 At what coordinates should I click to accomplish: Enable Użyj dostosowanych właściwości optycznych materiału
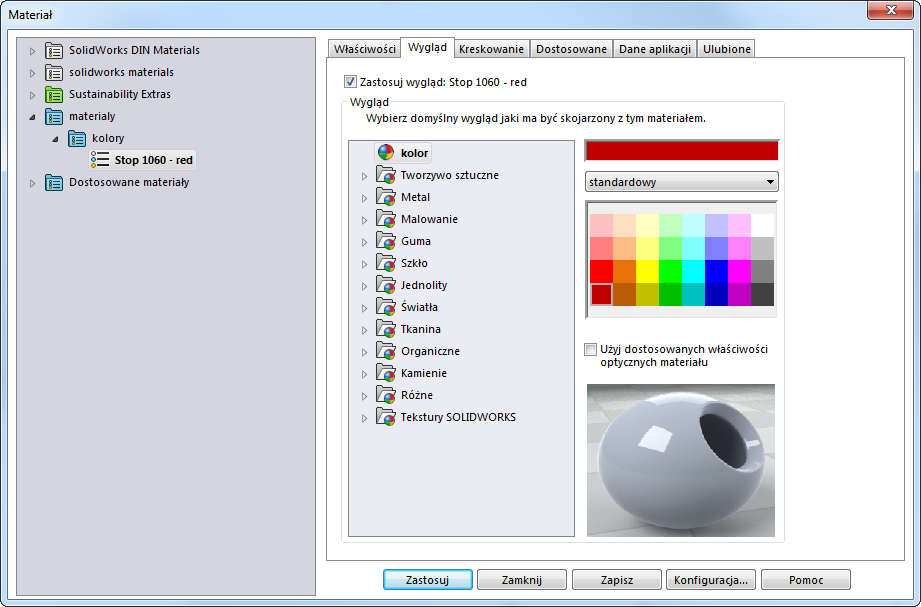click(x=591, y=350)
